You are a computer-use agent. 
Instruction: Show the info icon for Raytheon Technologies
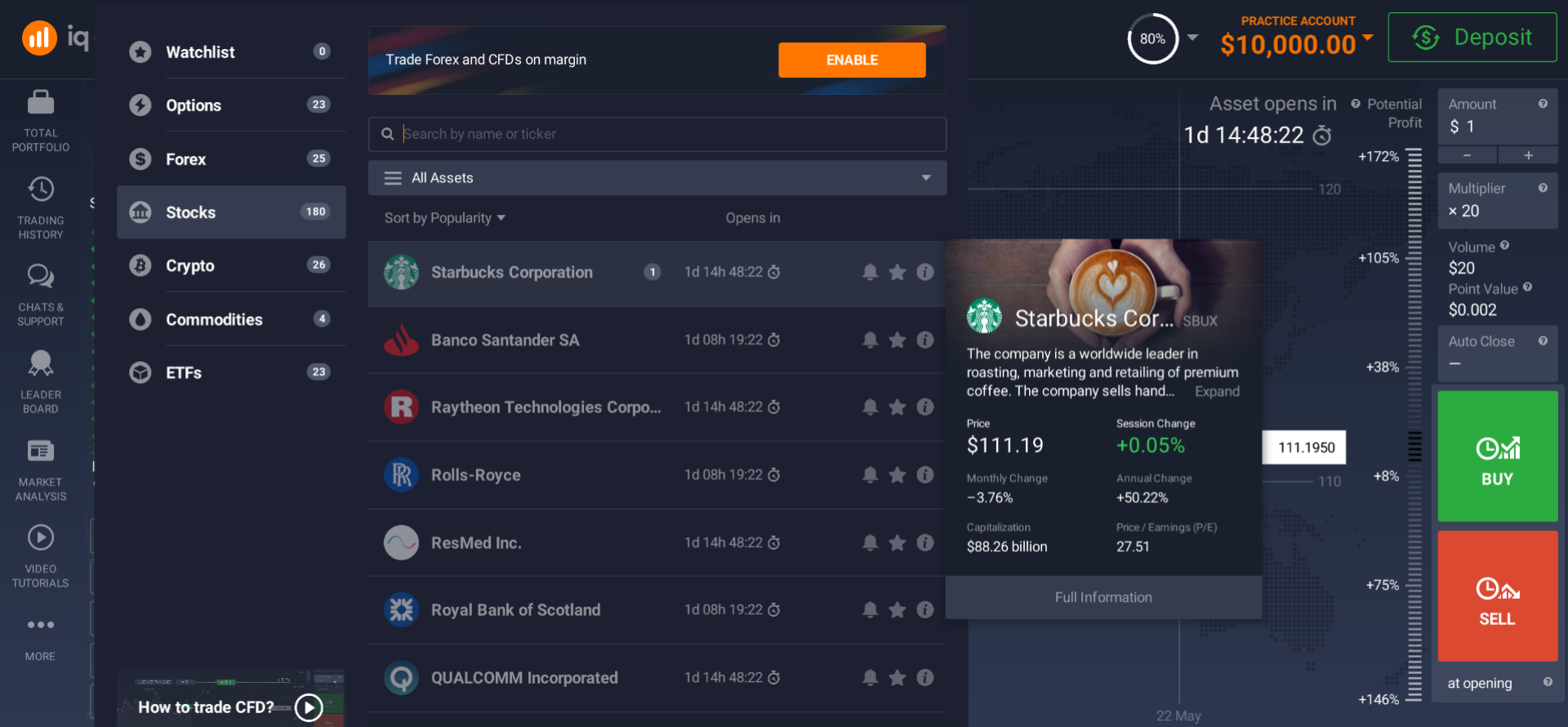point(924,407)
